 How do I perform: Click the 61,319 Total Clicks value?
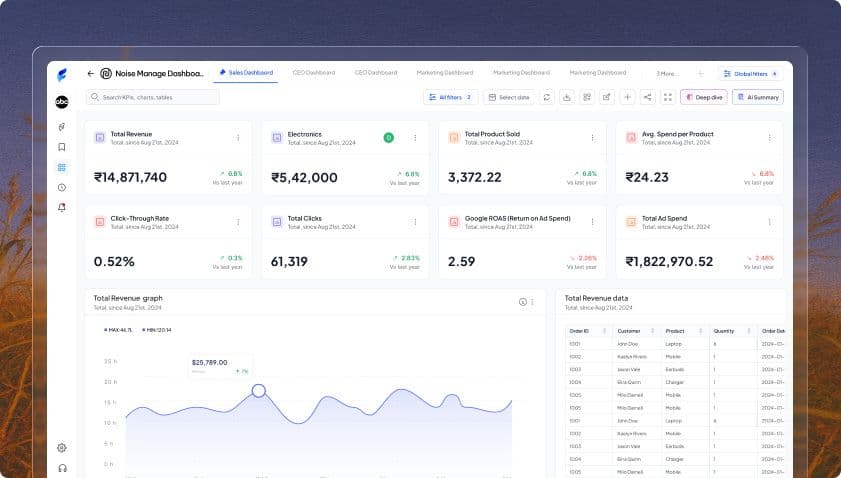point(289,262)
